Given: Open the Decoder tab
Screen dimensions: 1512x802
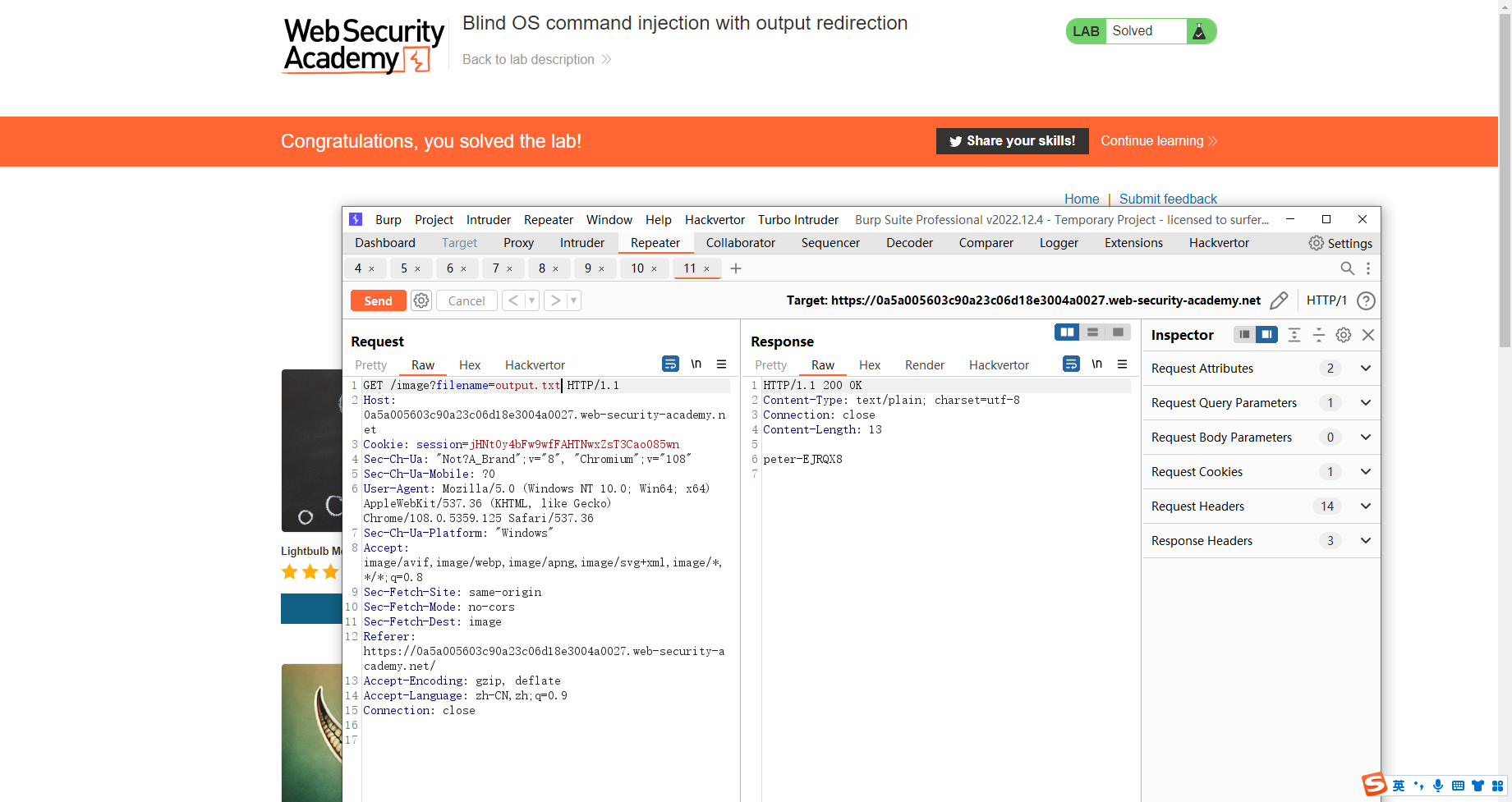Looking at the screenshot, I should [x=909, y=243].
